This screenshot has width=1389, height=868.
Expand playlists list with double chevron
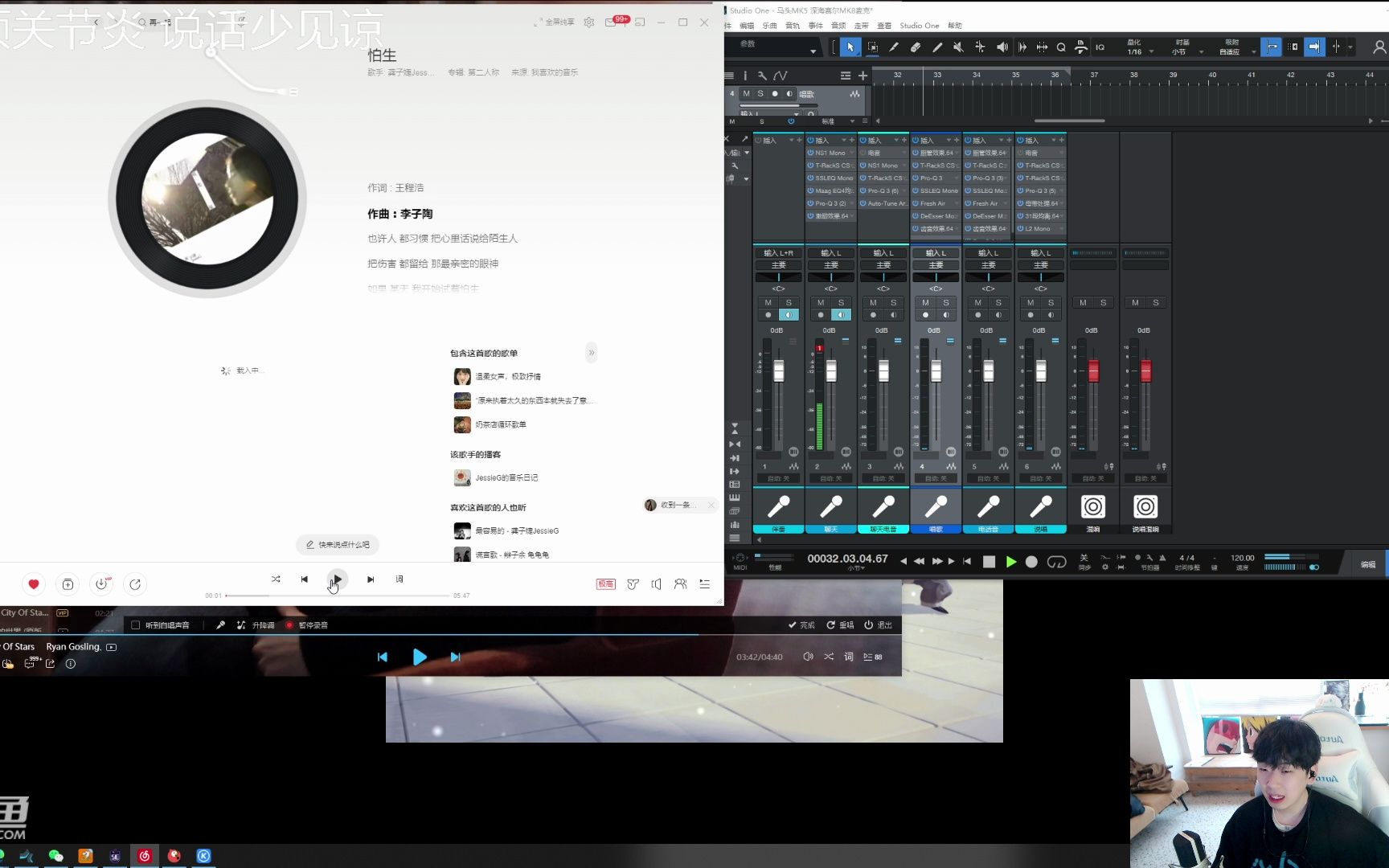(592, 353)
